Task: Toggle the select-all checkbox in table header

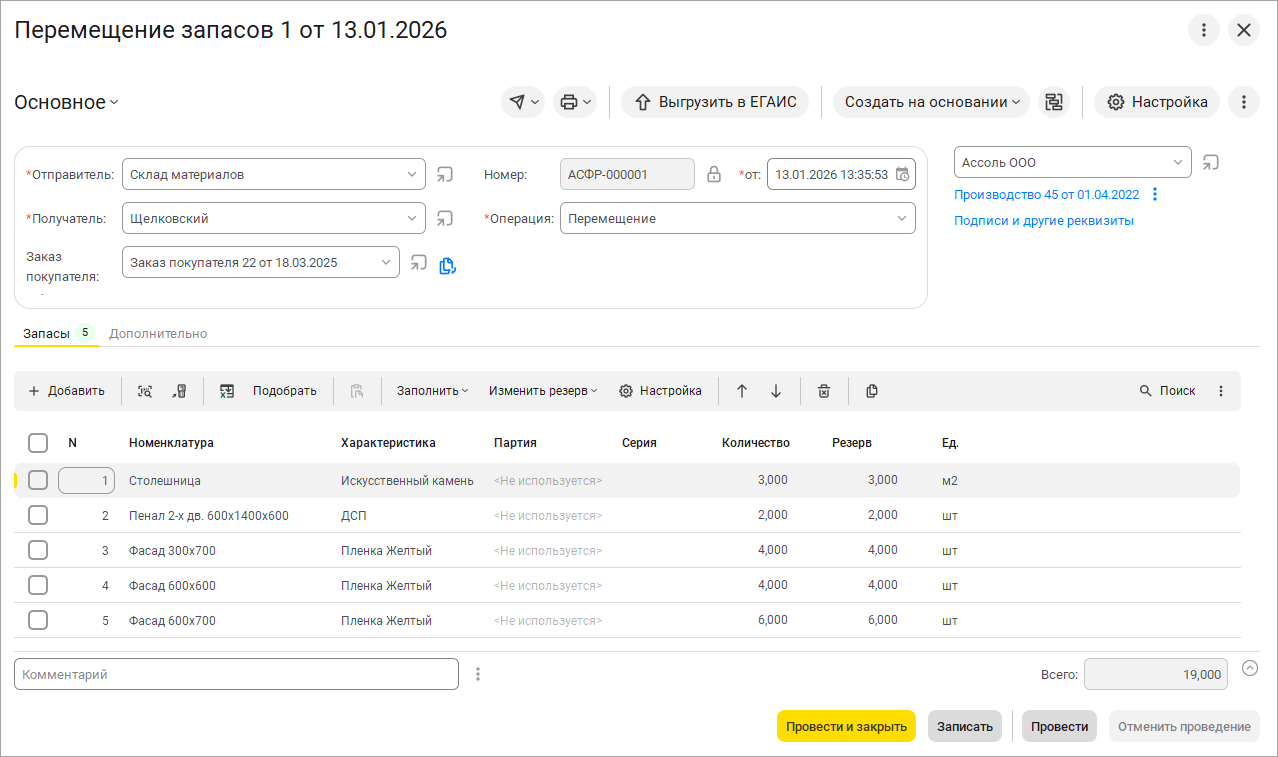Action: click(x=38, y=443)
